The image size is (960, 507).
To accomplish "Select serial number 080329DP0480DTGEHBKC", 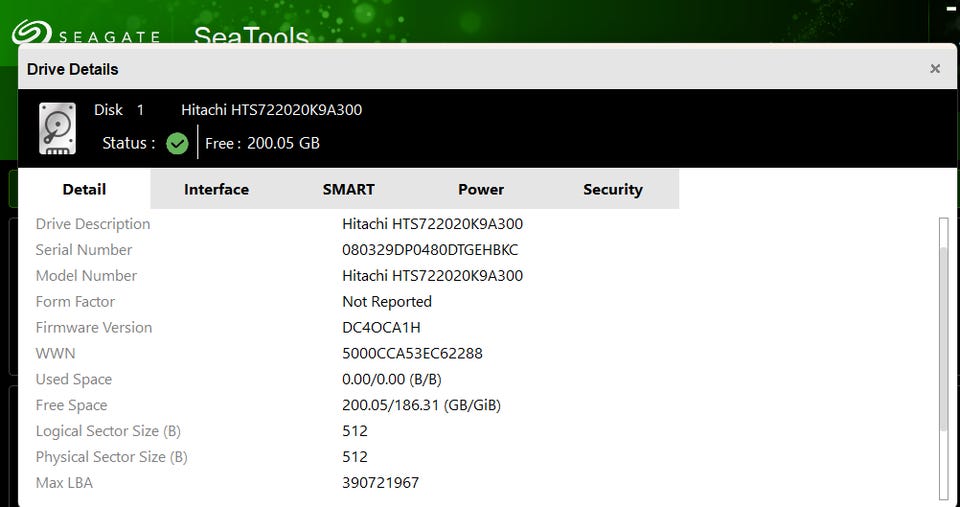I will [430, 250].
